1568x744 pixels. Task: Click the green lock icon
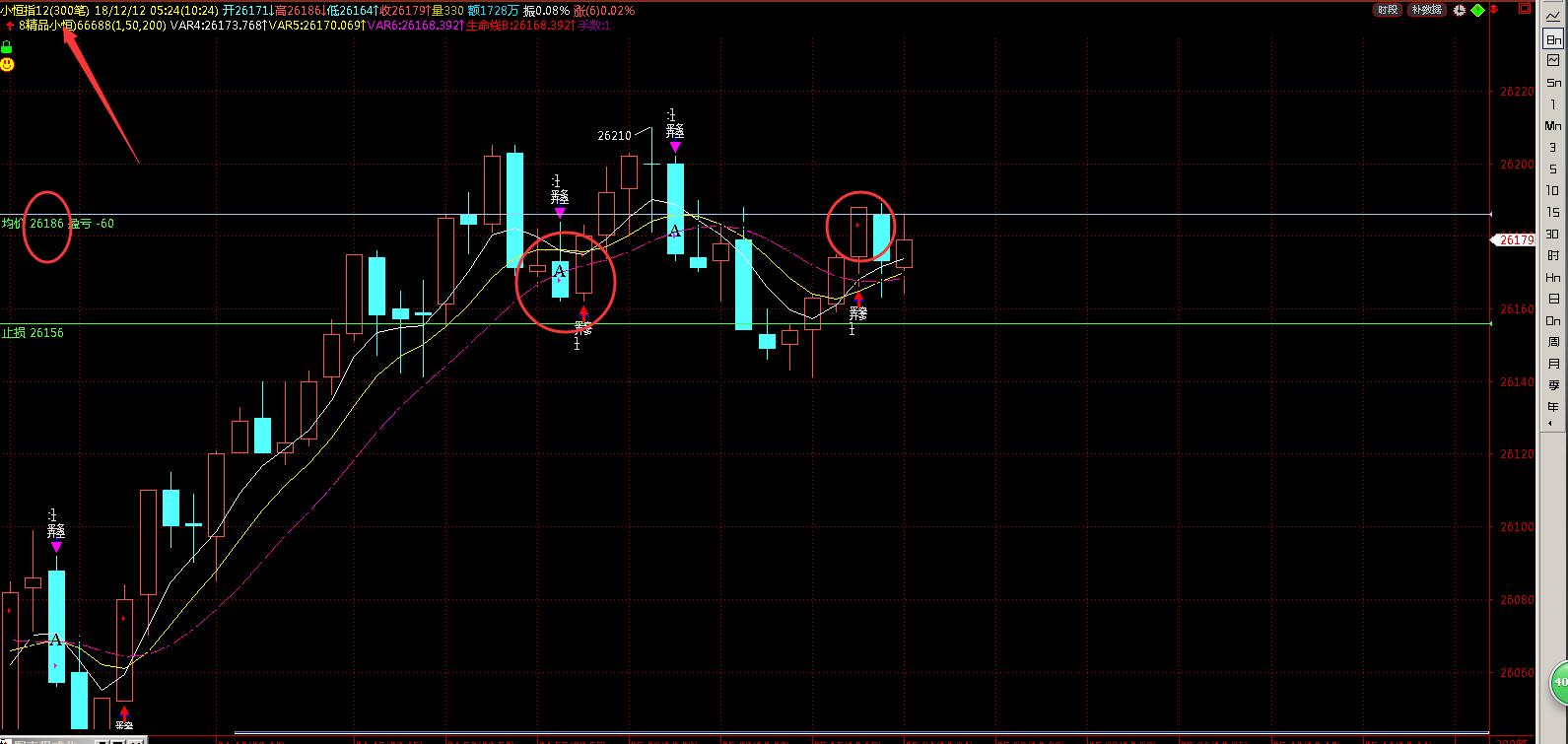(x=7, y=45)
